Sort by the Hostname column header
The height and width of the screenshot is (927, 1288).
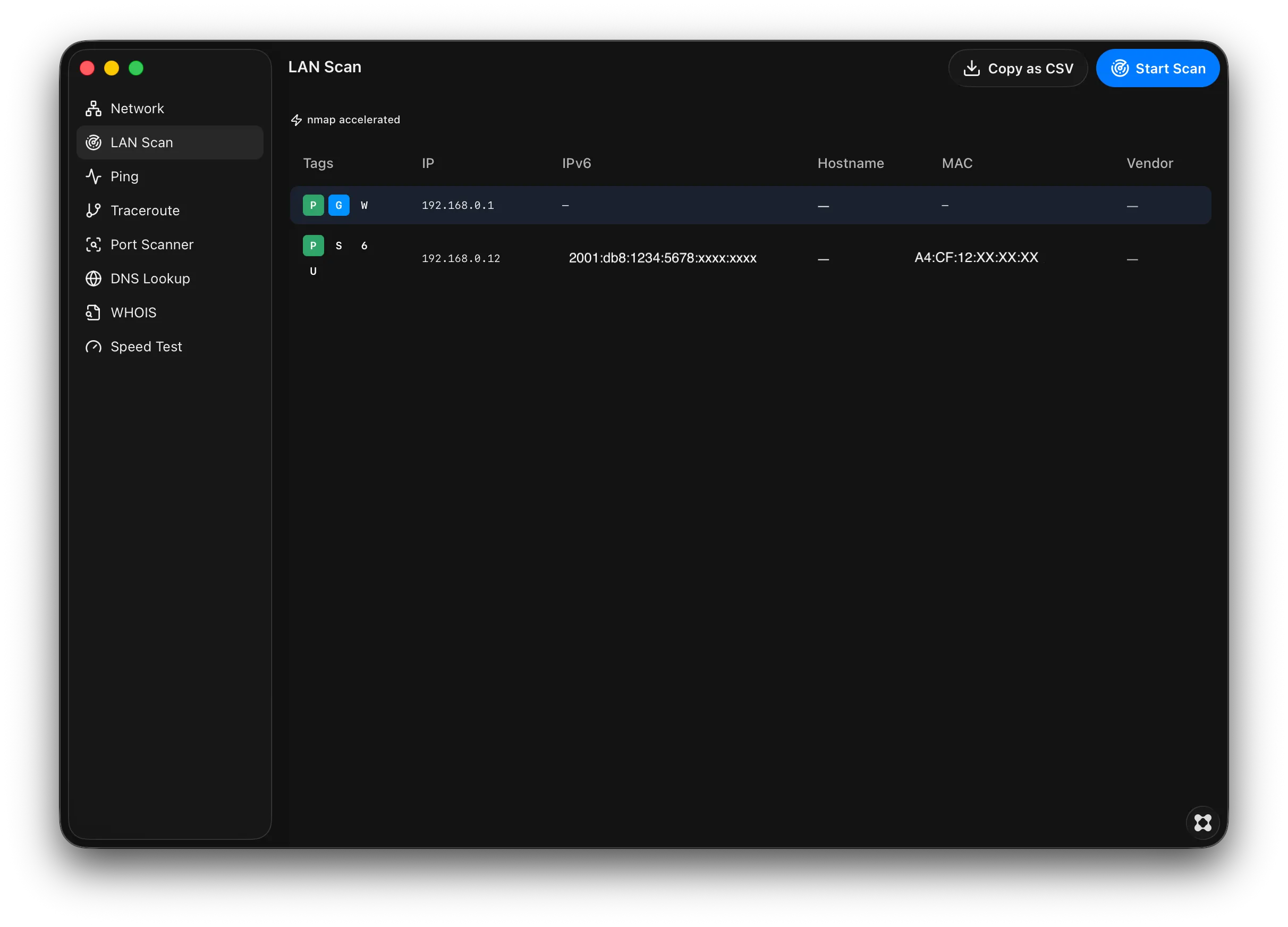point(850,164)
